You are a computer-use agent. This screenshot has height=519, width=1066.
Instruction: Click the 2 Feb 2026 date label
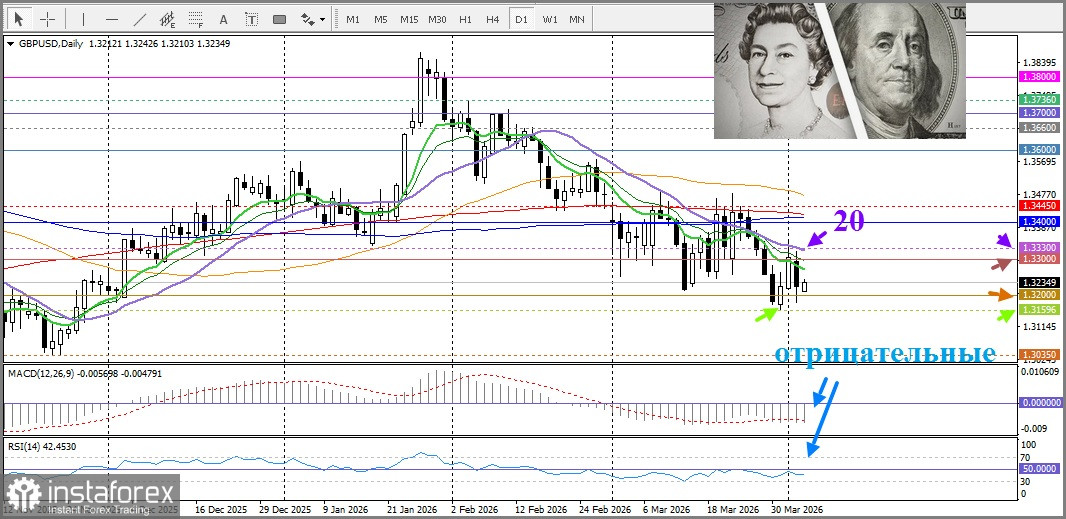(x=474, y=509)
